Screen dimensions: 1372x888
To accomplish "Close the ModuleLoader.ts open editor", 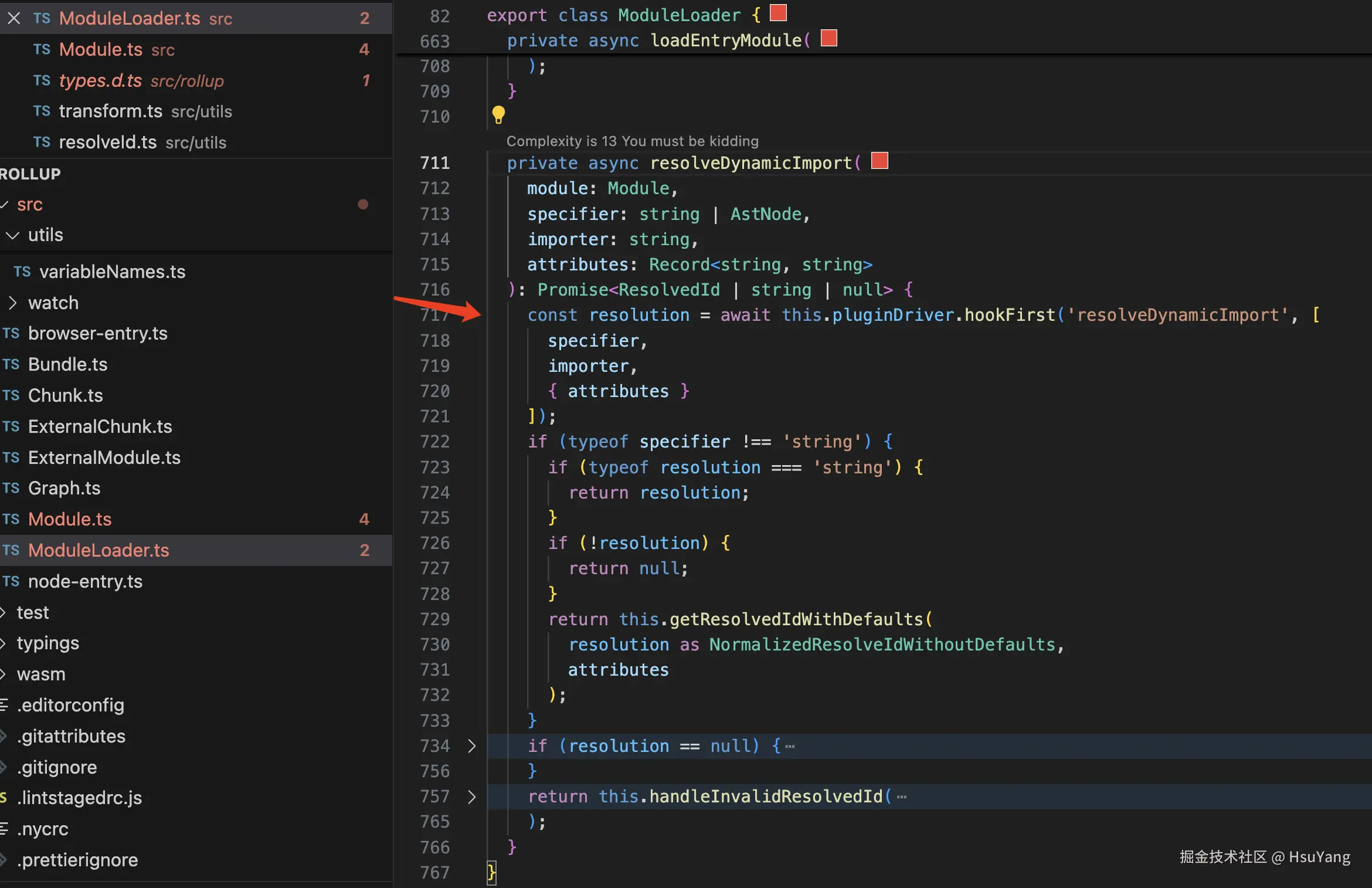I will coord(14,18).
